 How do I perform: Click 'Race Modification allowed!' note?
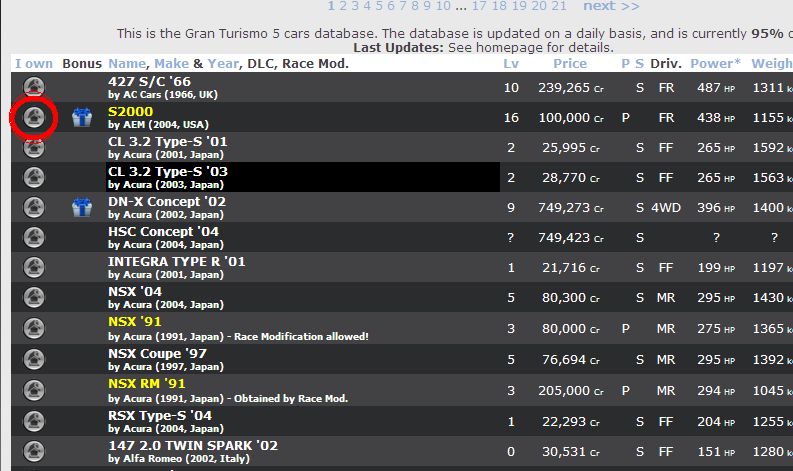tap(301, 336)
